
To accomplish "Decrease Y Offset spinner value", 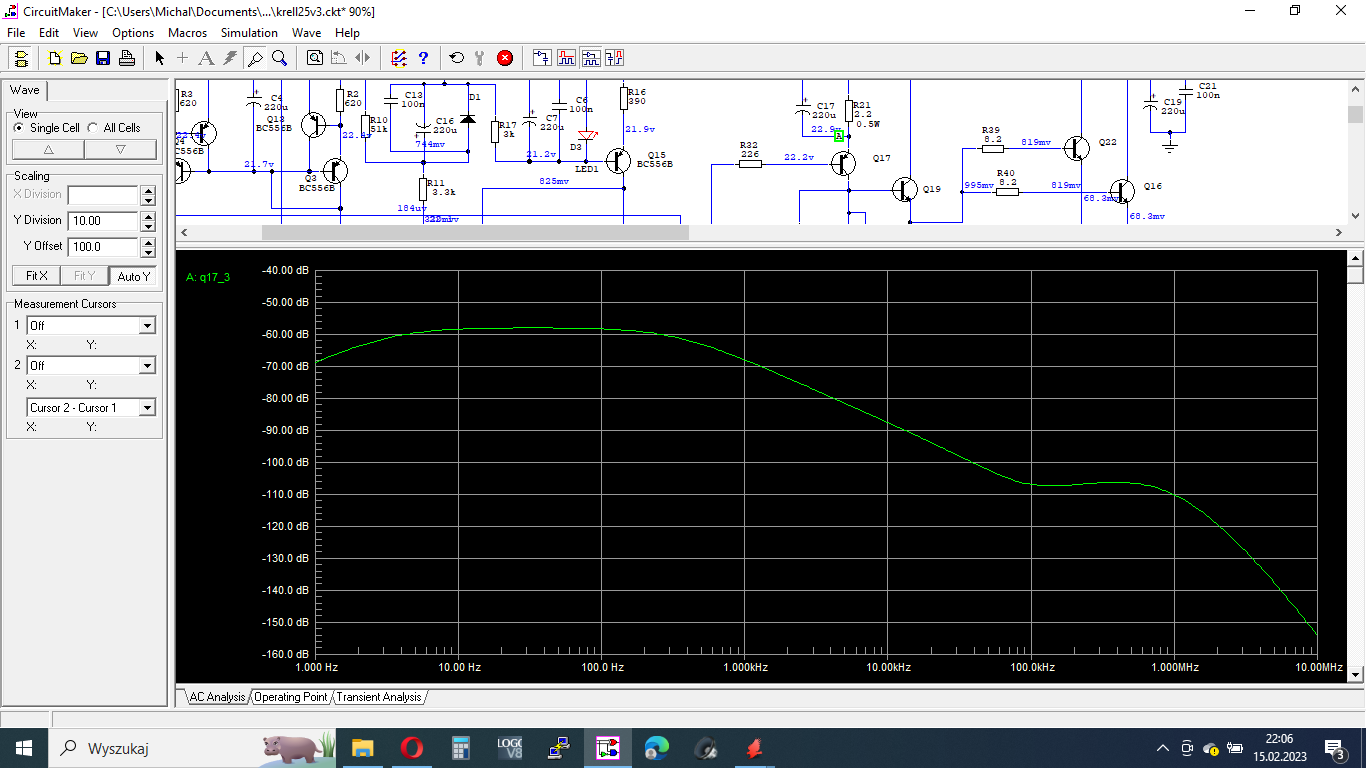I will 148,251.
